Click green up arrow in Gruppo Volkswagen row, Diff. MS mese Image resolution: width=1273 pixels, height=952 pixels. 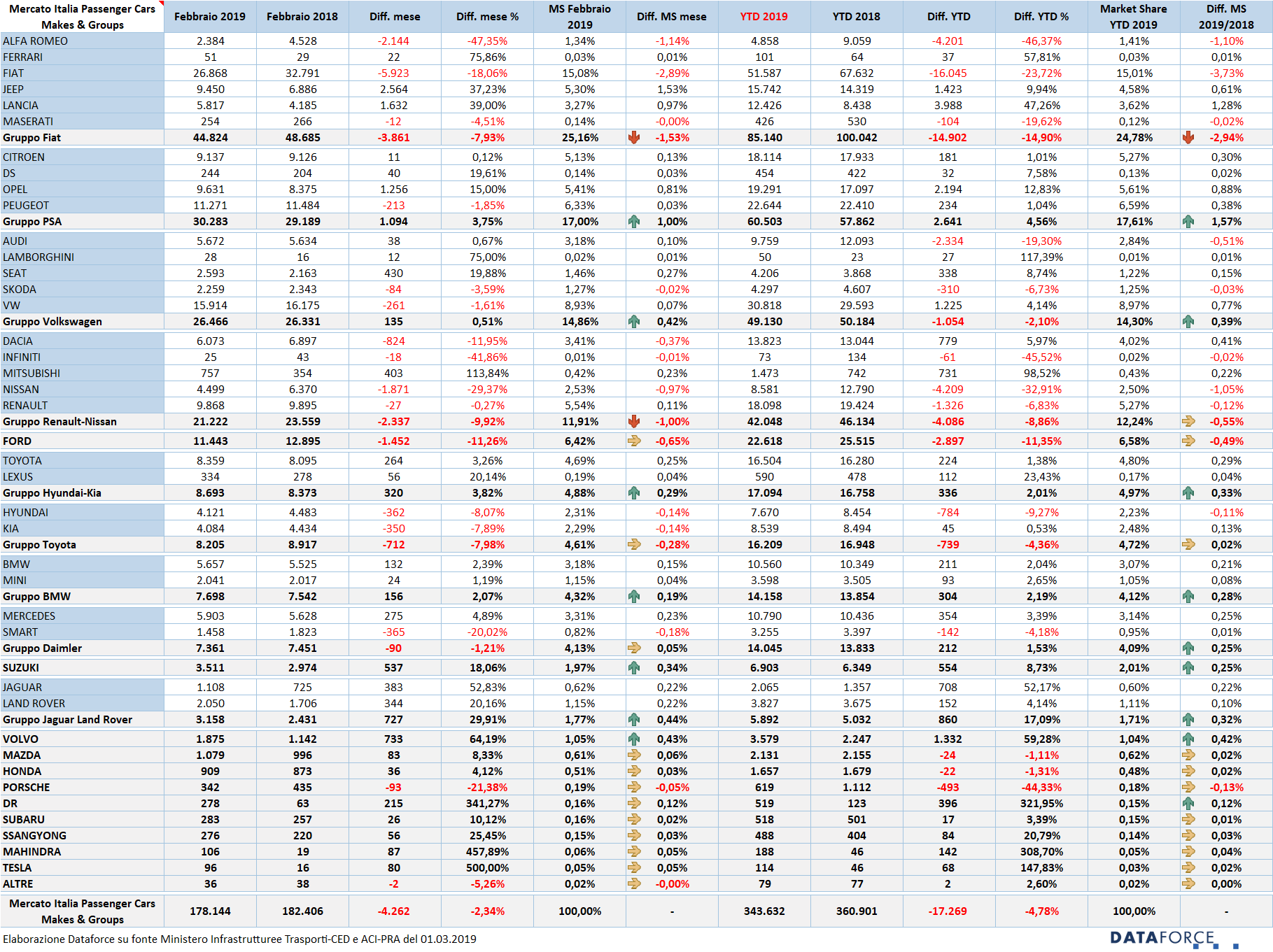pyautogui.click(x=634, y=322)
